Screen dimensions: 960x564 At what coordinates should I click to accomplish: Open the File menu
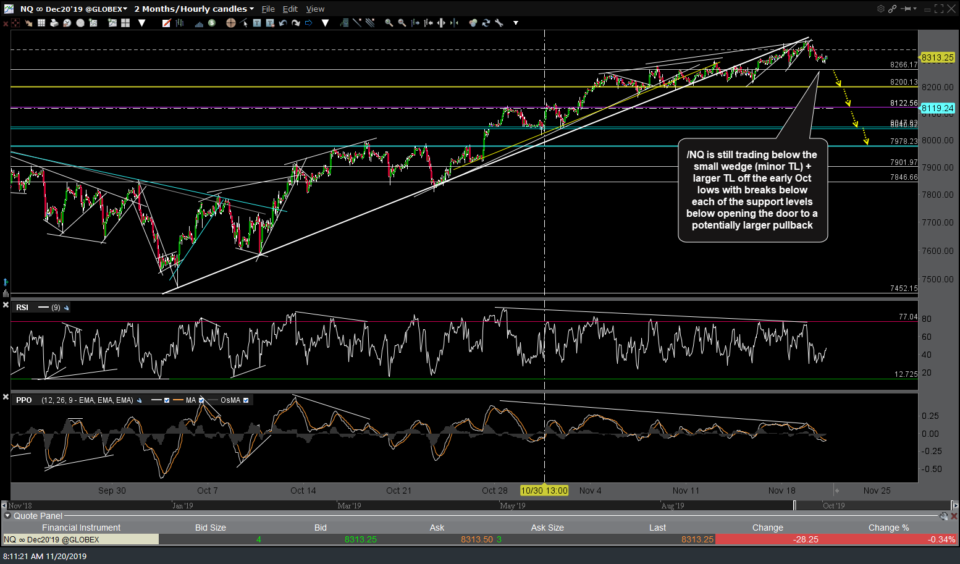268,9
